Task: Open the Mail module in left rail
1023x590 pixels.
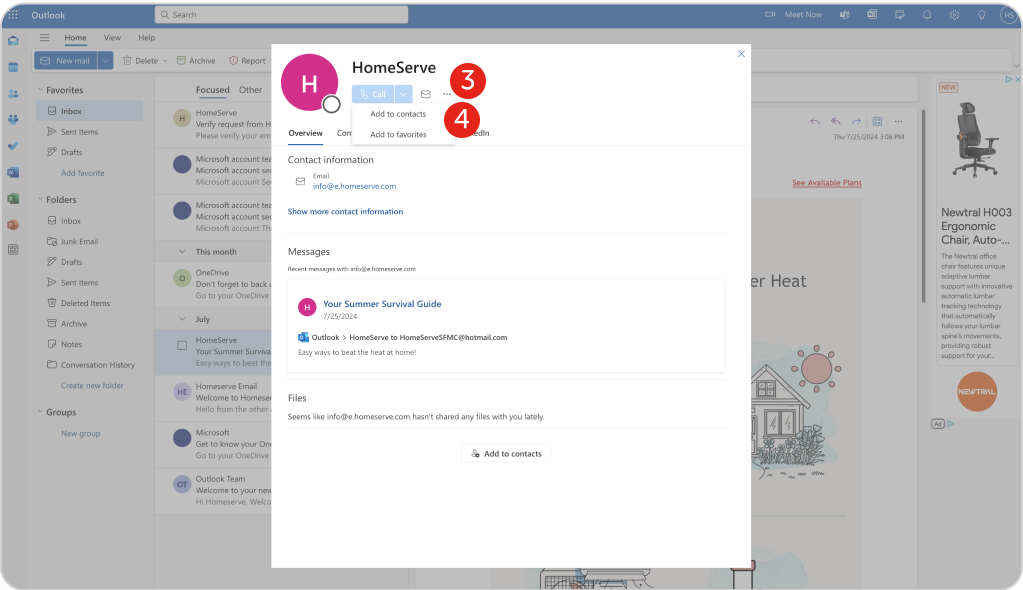Action: coord(13,41)
